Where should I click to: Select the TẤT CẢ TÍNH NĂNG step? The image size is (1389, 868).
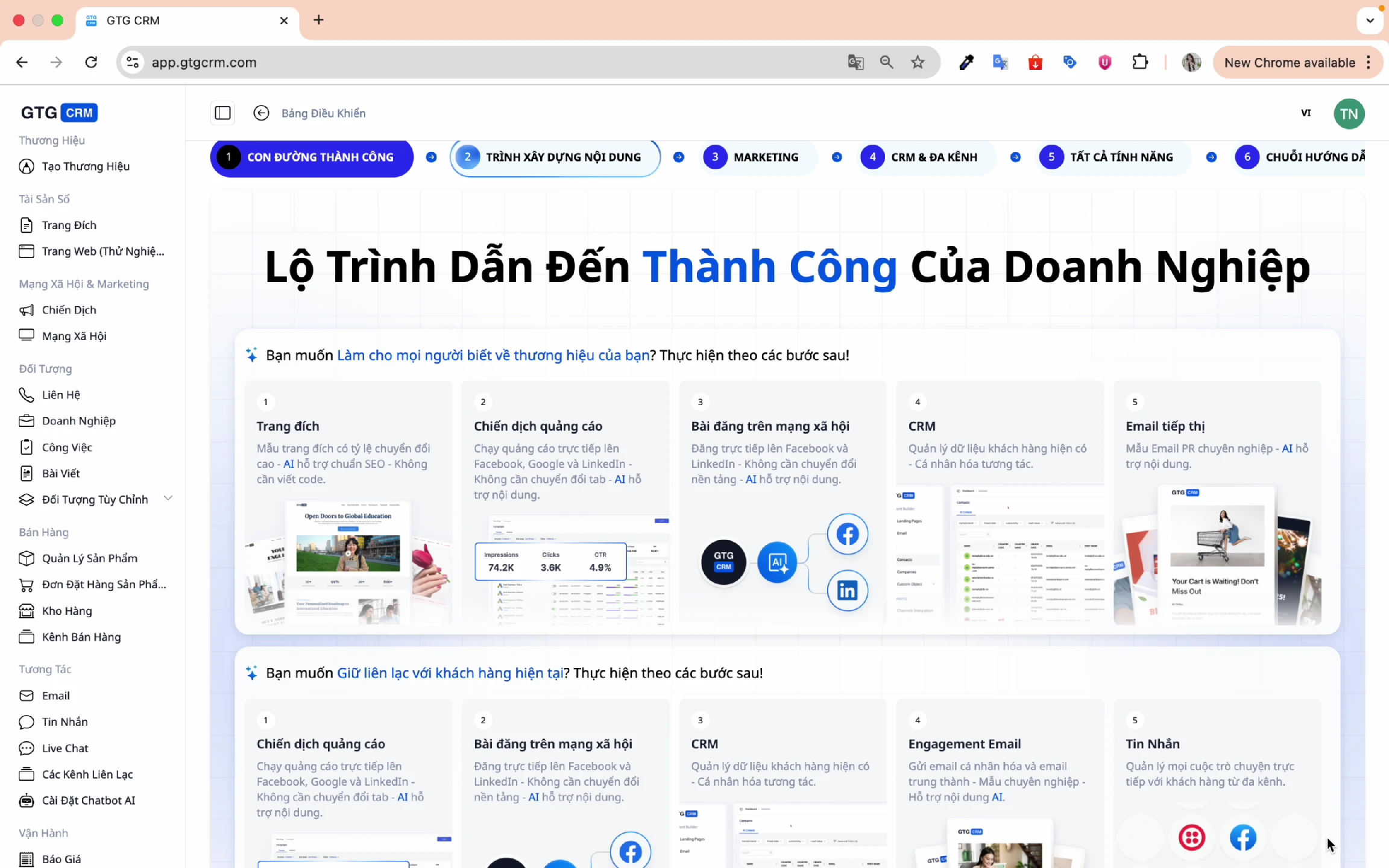pyautogui.click(x=1112, y=157)
